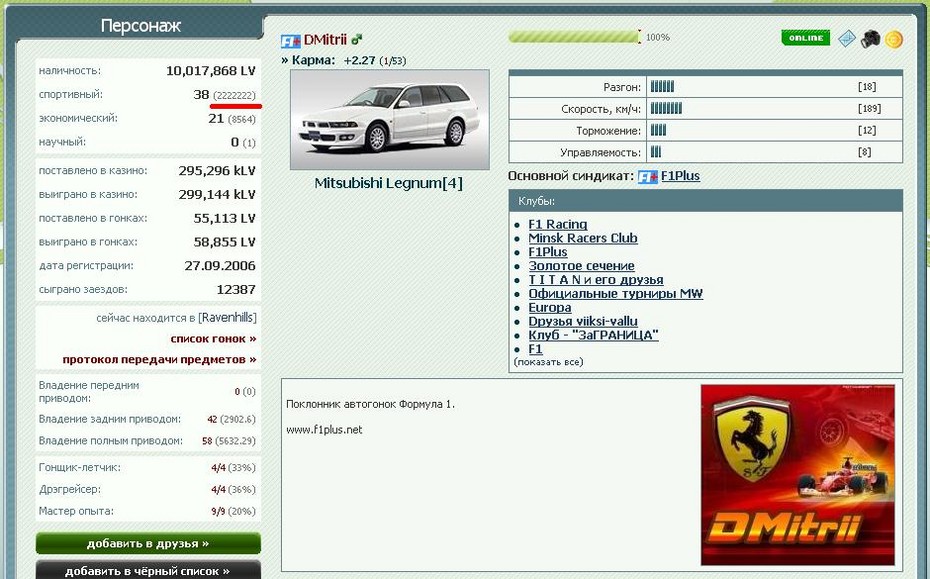This screenshot has height=579, width=930.
Task: Open the F1 Racing club
Action: (558, 224)
